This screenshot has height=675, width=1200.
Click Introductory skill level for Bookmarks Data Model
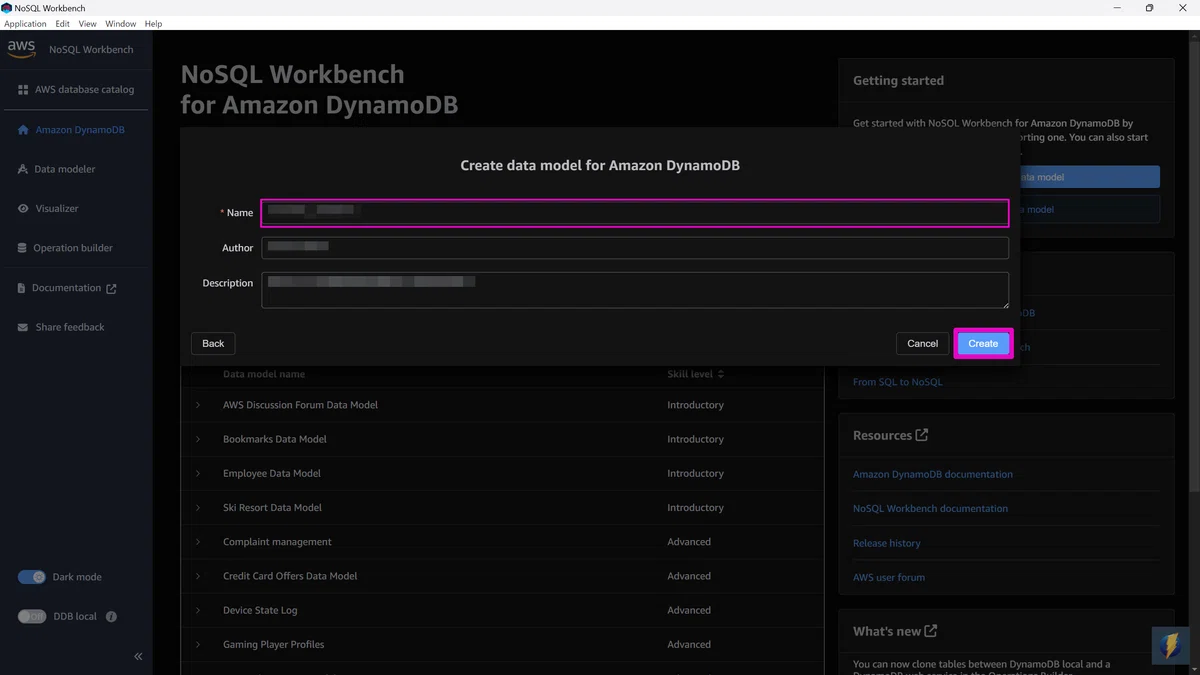click(x=695, y=439)
